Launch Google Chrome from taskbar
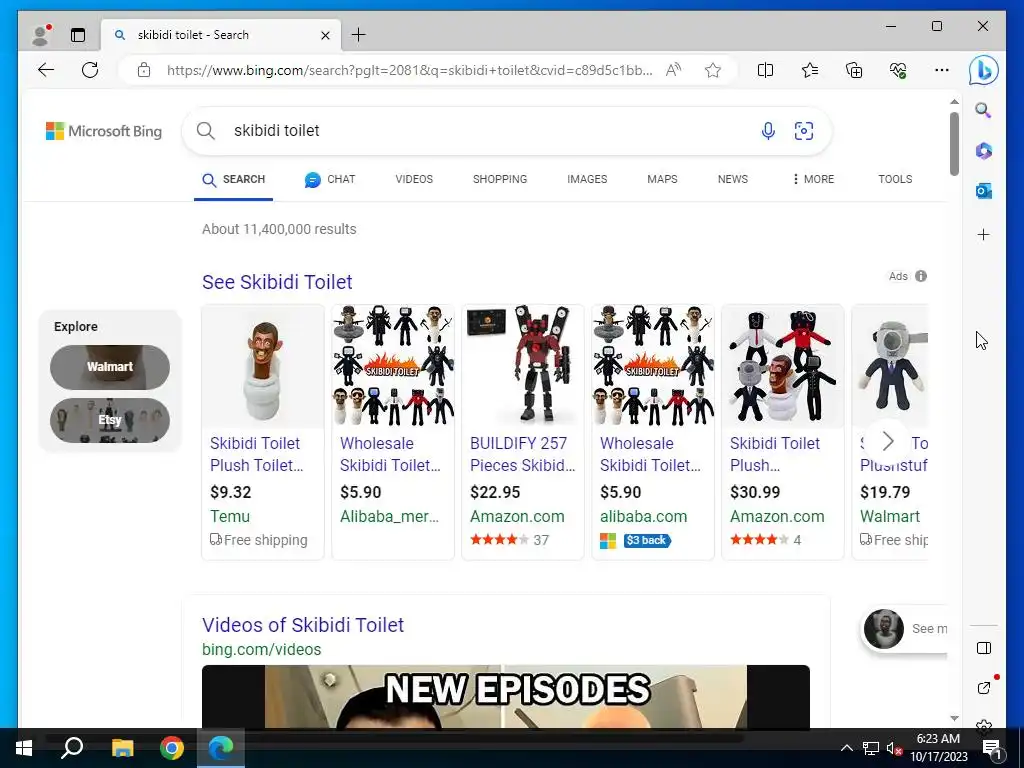The width and height of the screenshot is (1024, 768). (x=172, y=748)
